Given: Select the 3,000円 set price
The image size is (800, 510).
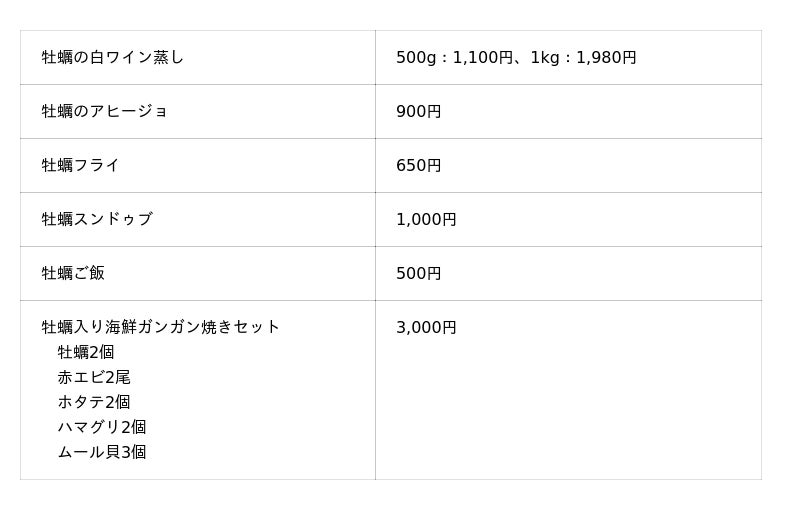Looking at the screenshot, I should 426,328.
